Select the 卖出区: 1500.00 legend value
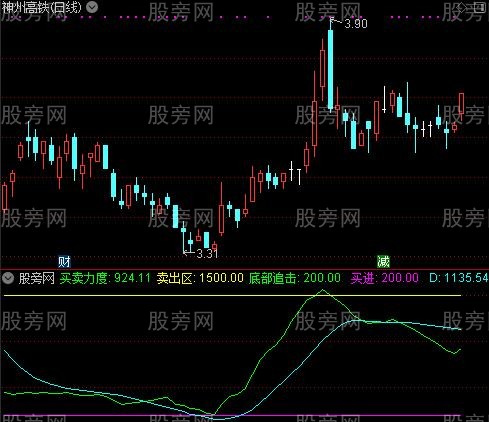The height and width of the screenshot is (422, 489). pos(200,278)
